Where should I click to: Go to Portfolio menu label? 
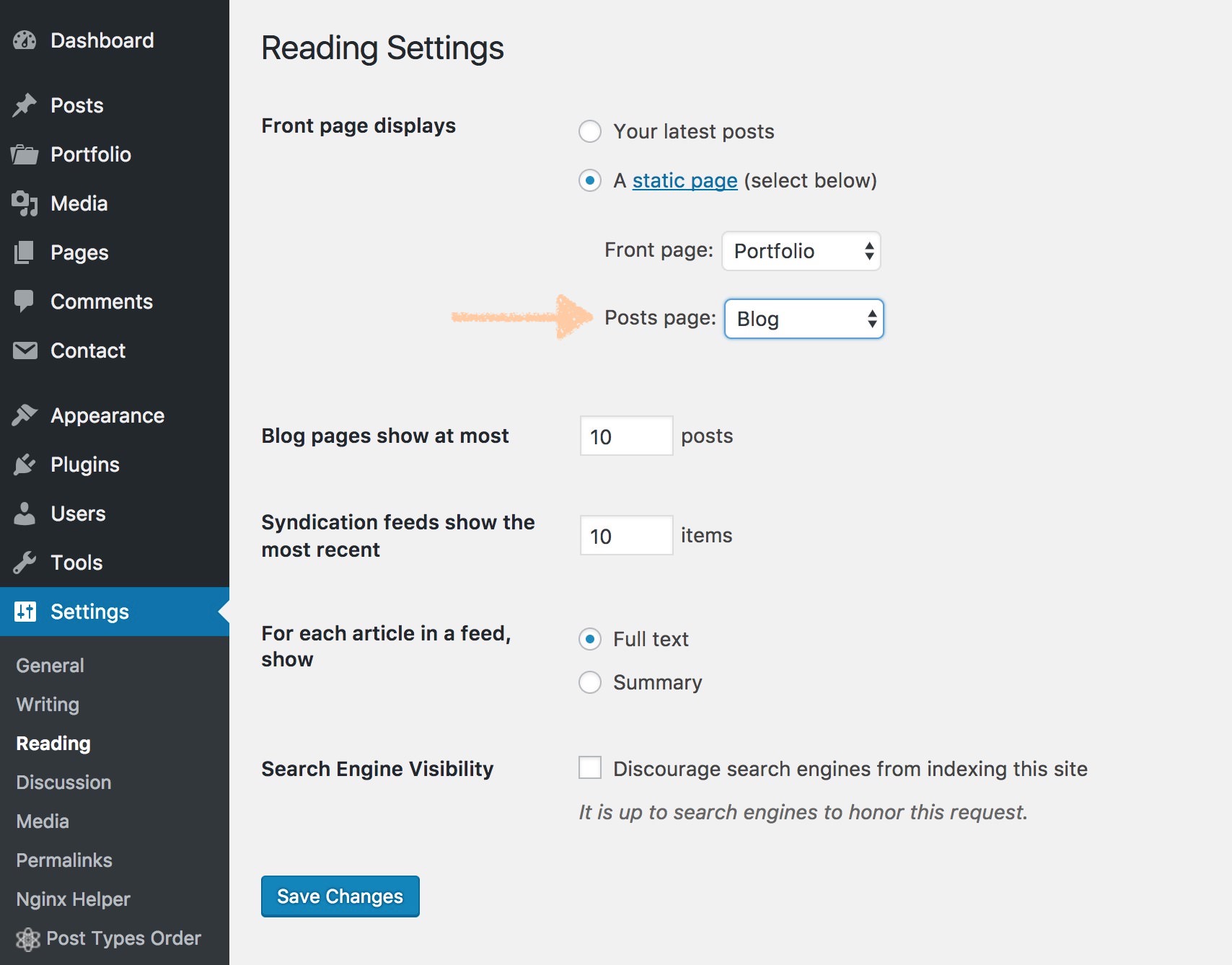click(x=91, y=154)
